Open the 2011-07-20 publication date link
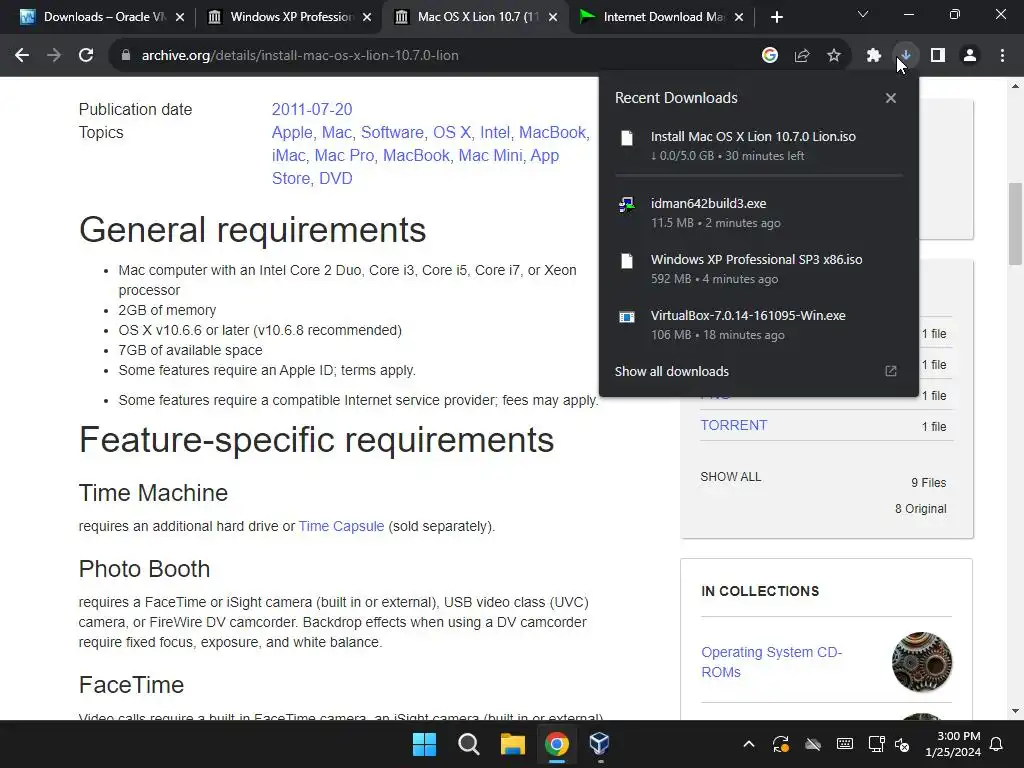1024x768 pixels. pos(312,109)
